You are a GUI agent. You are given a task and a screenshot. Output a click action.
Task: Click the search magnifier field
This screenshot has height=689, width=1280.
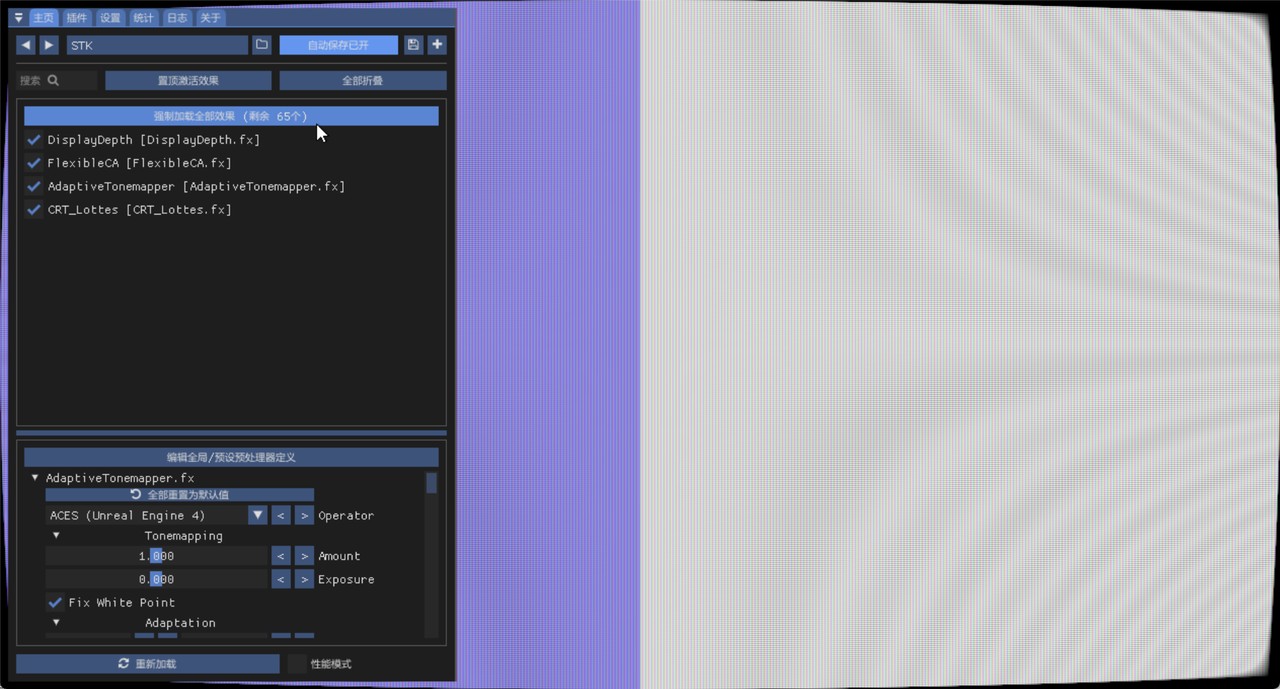click(x=58, y=80)
